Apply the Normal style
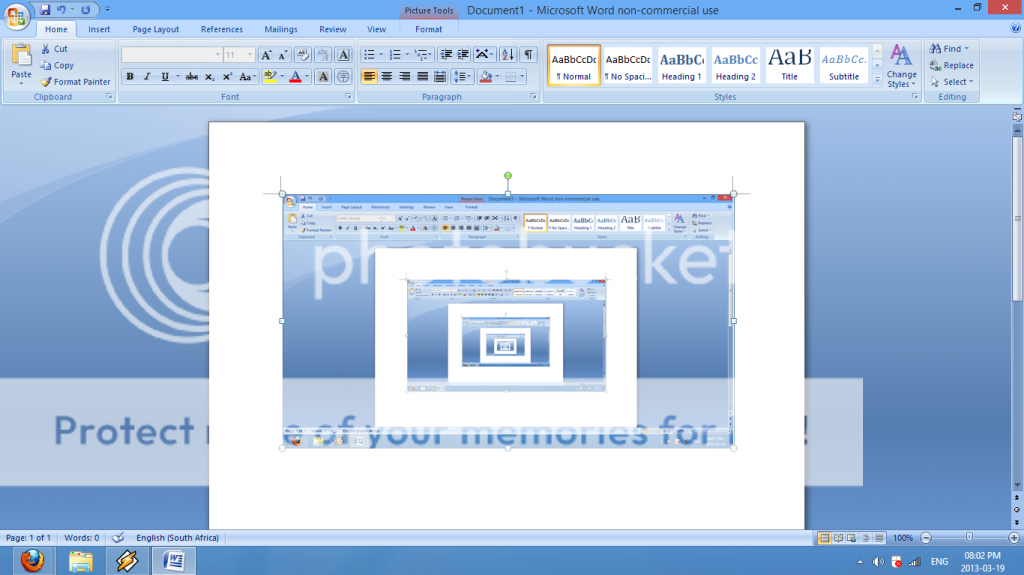The width and height of the screenshot is (1024, 575). click(573, 65)
